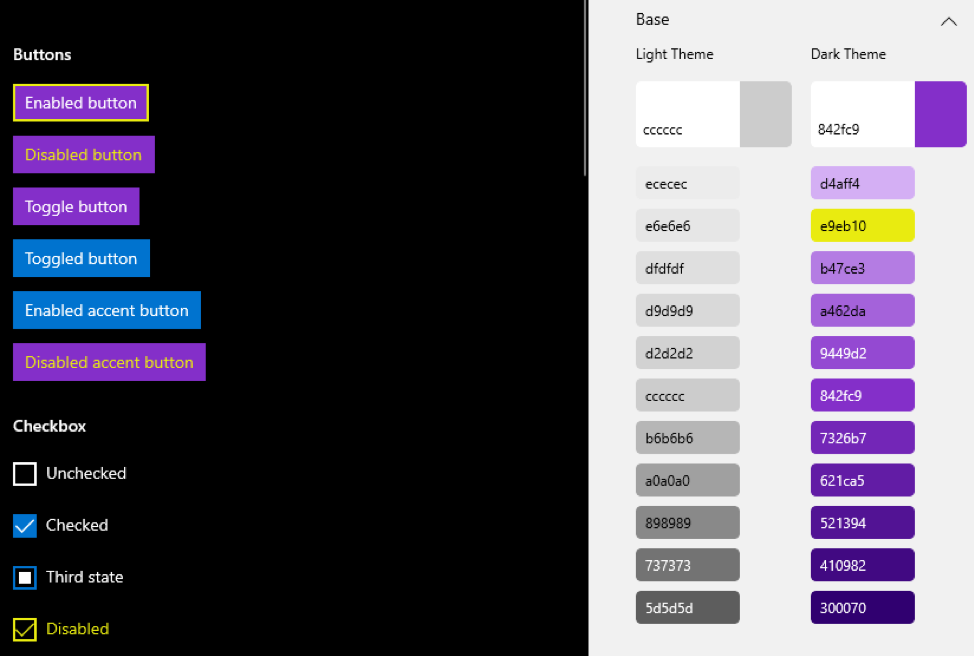Click the Dark Theme column heading

(x=849, y=54)
